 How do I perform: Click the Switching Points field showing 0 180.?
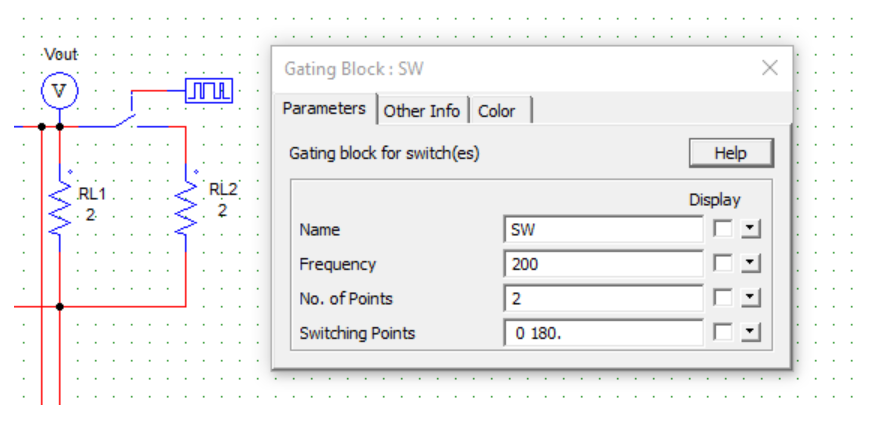(x=603, y=333)
